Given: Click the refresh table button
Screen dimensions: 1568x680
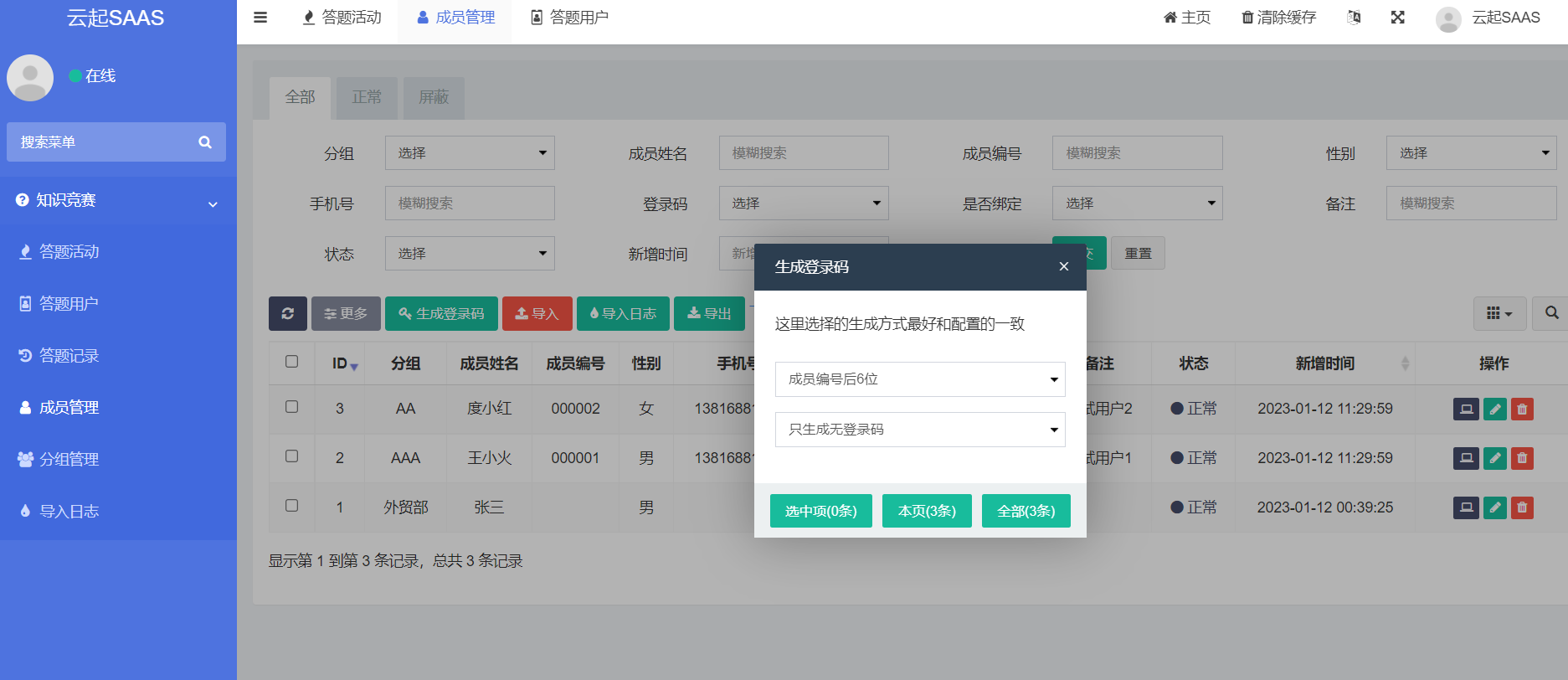Looking at the screenshot, I should click(288, 313).
